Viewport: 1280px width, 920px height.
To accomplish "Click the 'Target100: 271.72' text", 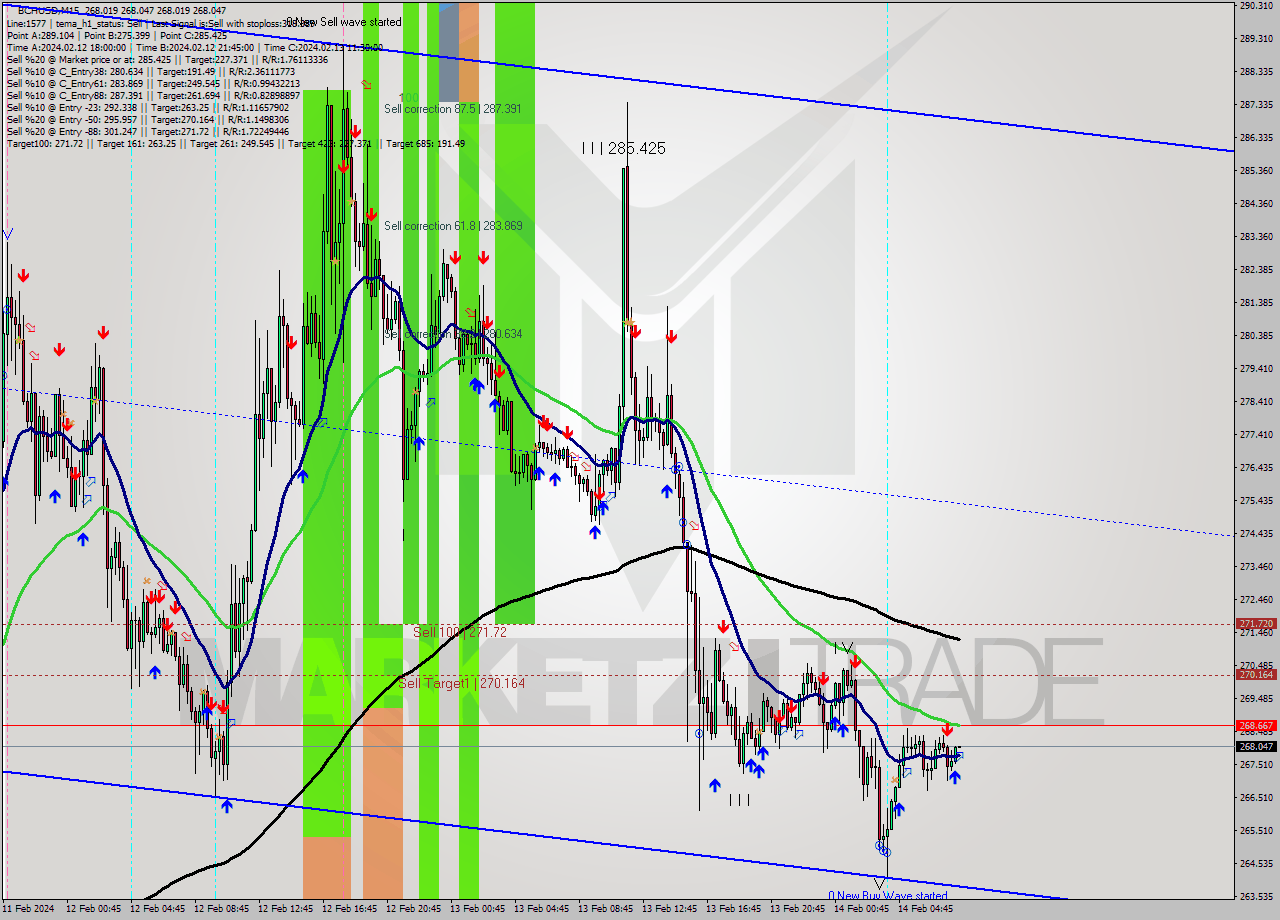I will [x=43, y=144].
